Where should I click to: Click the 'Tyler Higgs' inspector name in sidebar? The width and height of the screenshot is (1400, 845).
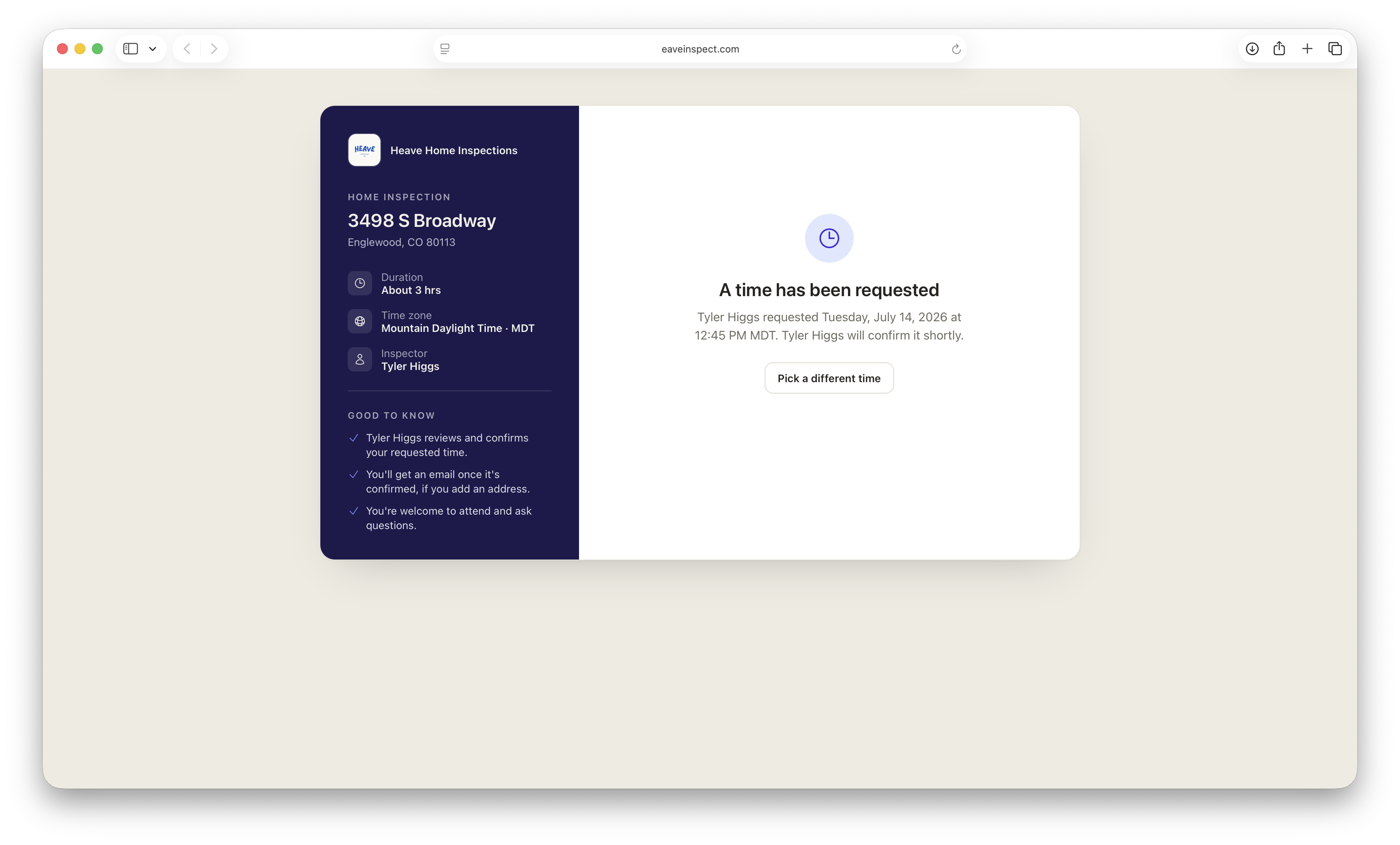point(410,366)
